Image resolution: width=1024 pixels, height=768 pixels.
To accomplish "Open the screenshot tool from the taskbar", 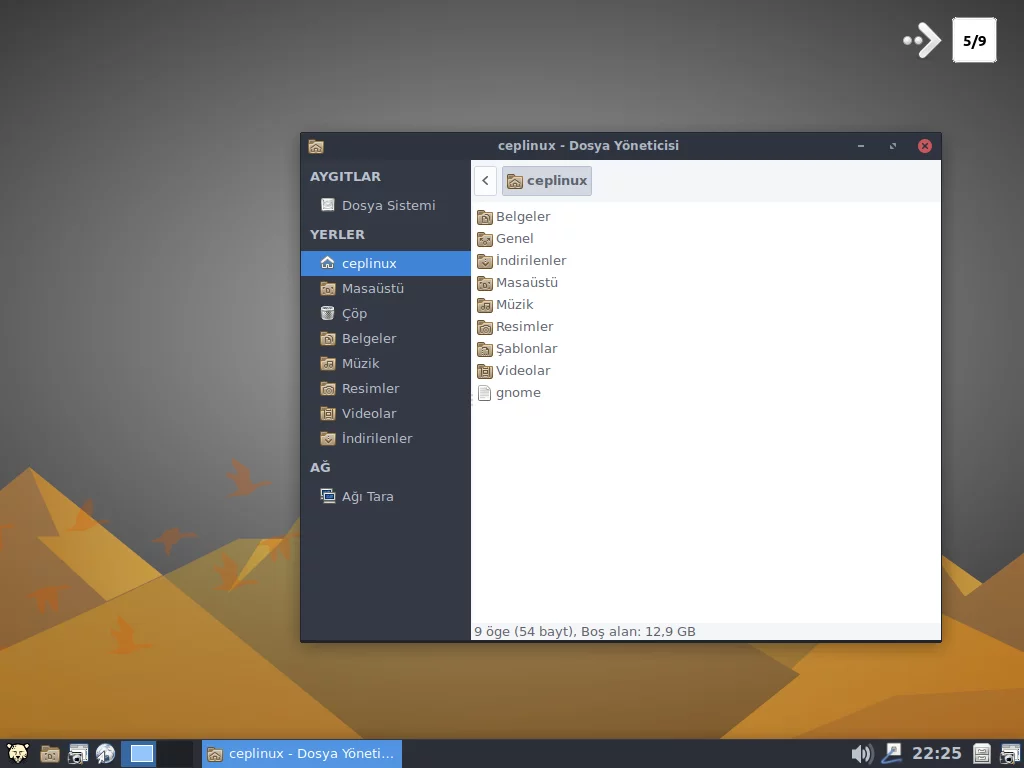I will click(76, 753).
